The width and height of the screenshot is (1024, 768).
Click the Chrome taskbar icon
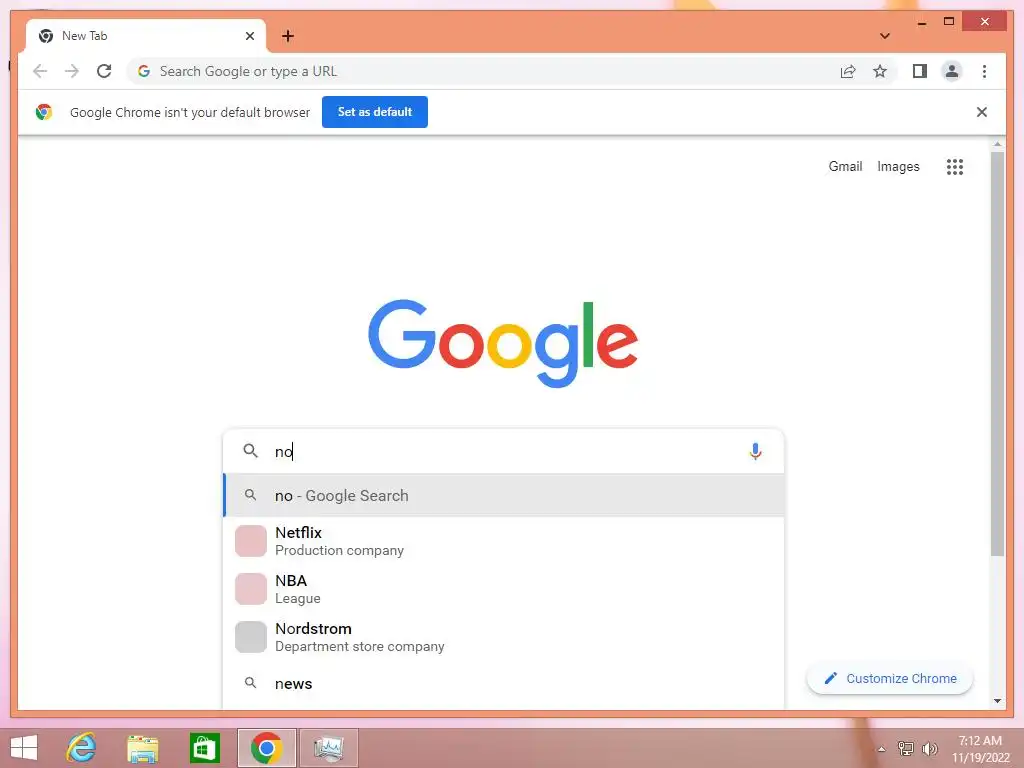pos(266,748)
